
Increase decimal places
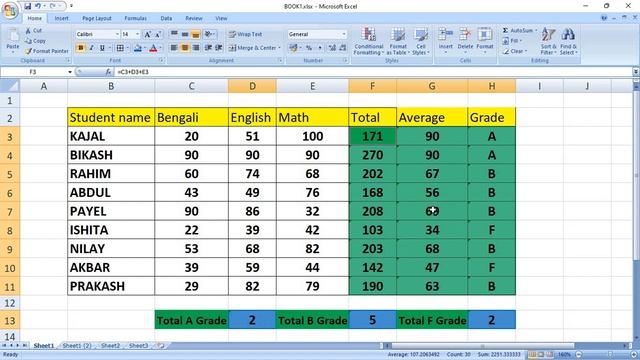pyautogui.click(x=332, y=48)
